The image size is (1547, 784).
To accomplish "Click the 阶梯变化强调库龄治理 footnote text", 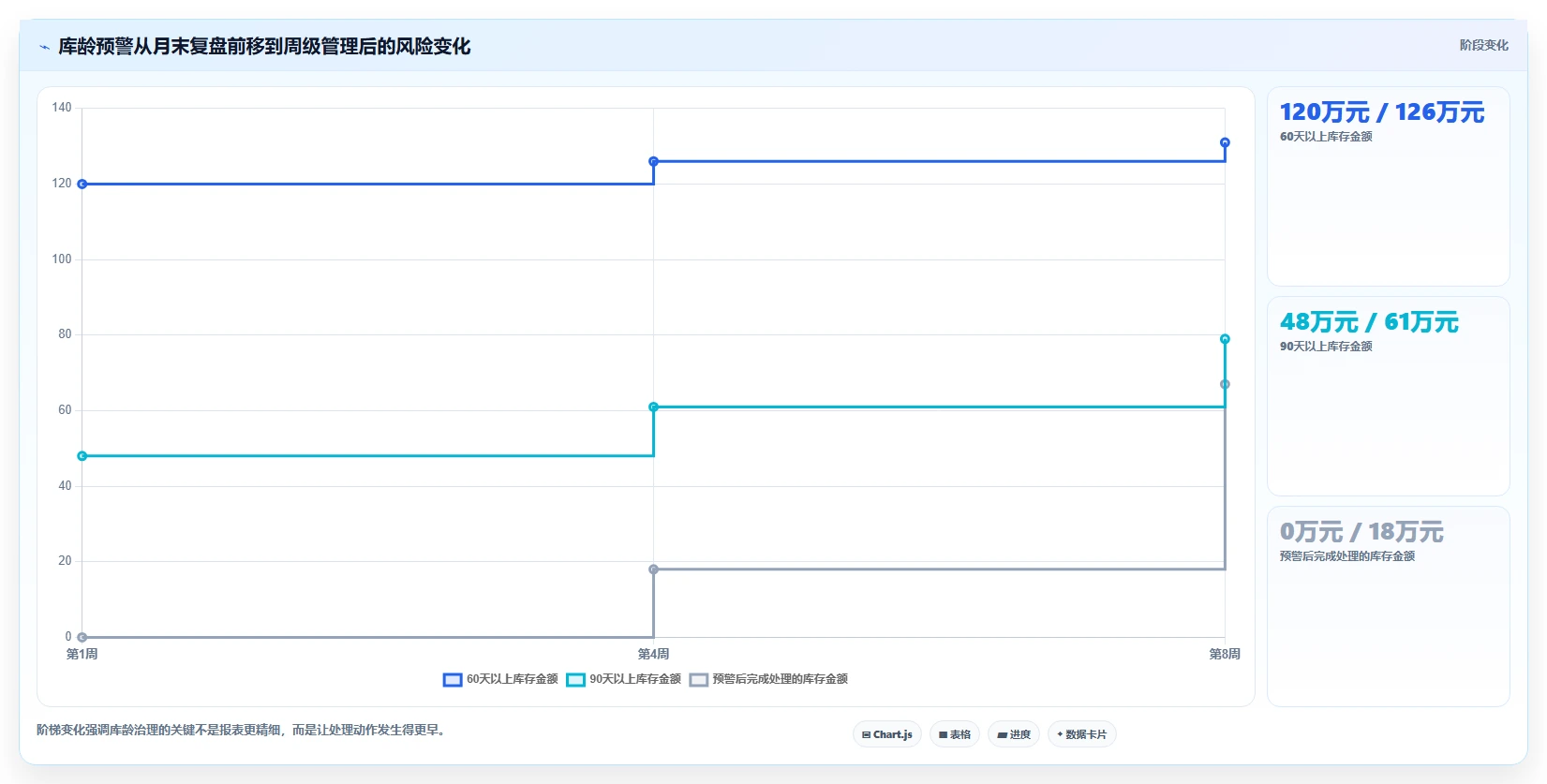I will (243, 730).
